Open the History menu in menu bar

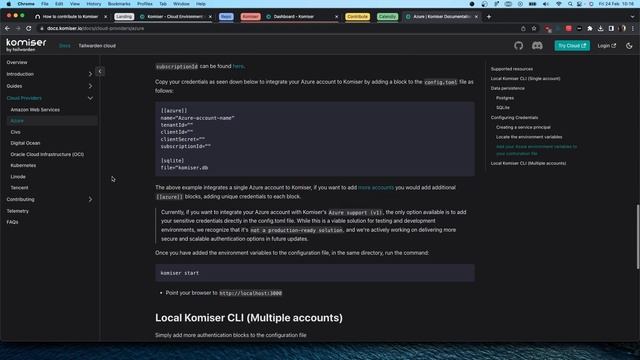click(x=93, y=4)
